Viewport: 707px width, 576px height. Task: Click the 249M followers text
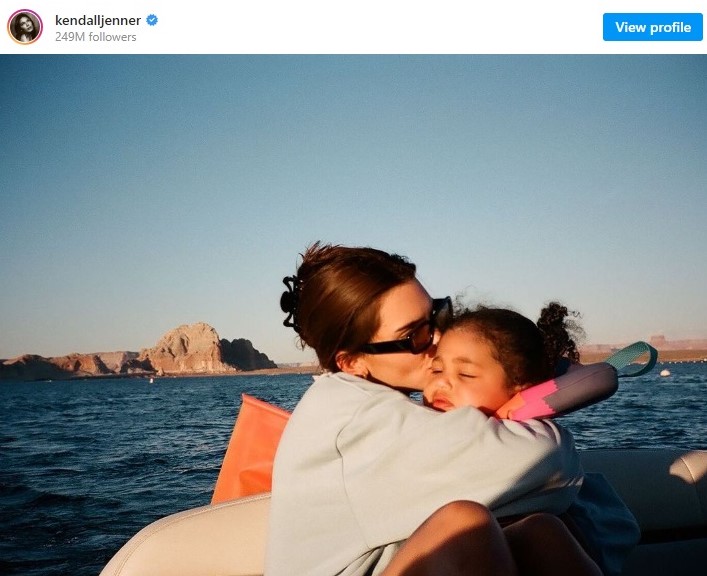(x=96, y=37)
